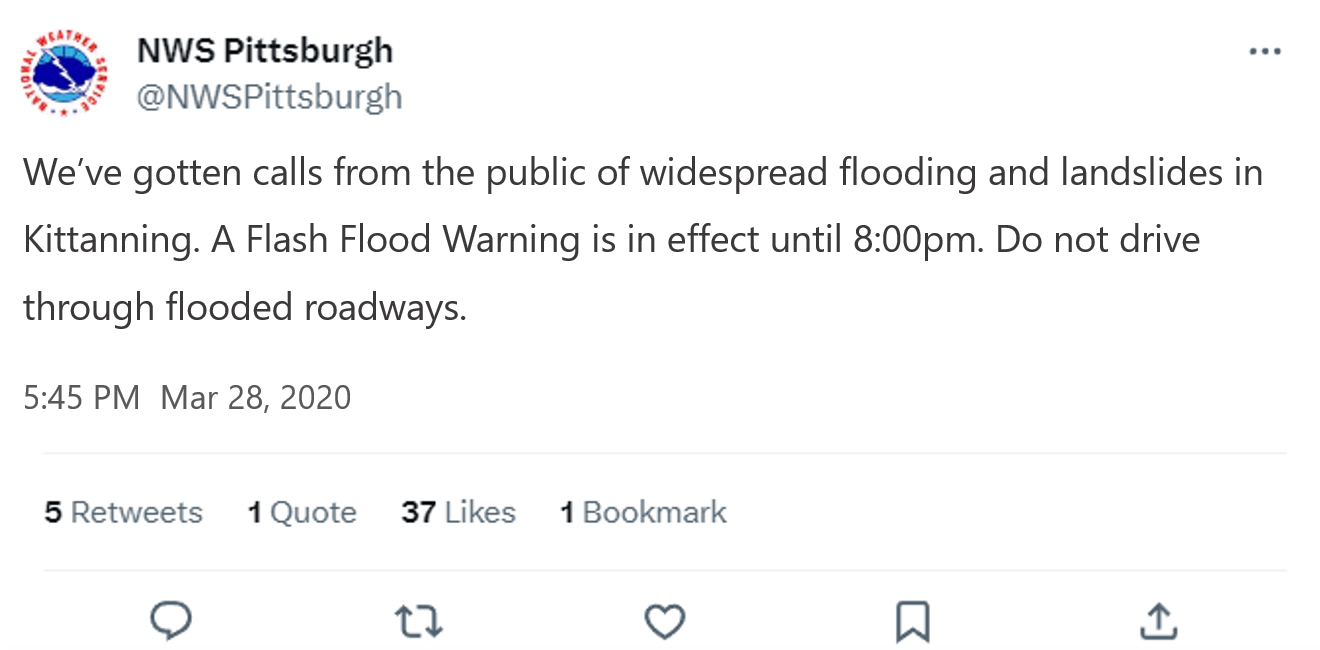The height and width of the screenshot is (650, 1320).
Task: Open the 1 Bookmark count
Action: click(643, 512)
